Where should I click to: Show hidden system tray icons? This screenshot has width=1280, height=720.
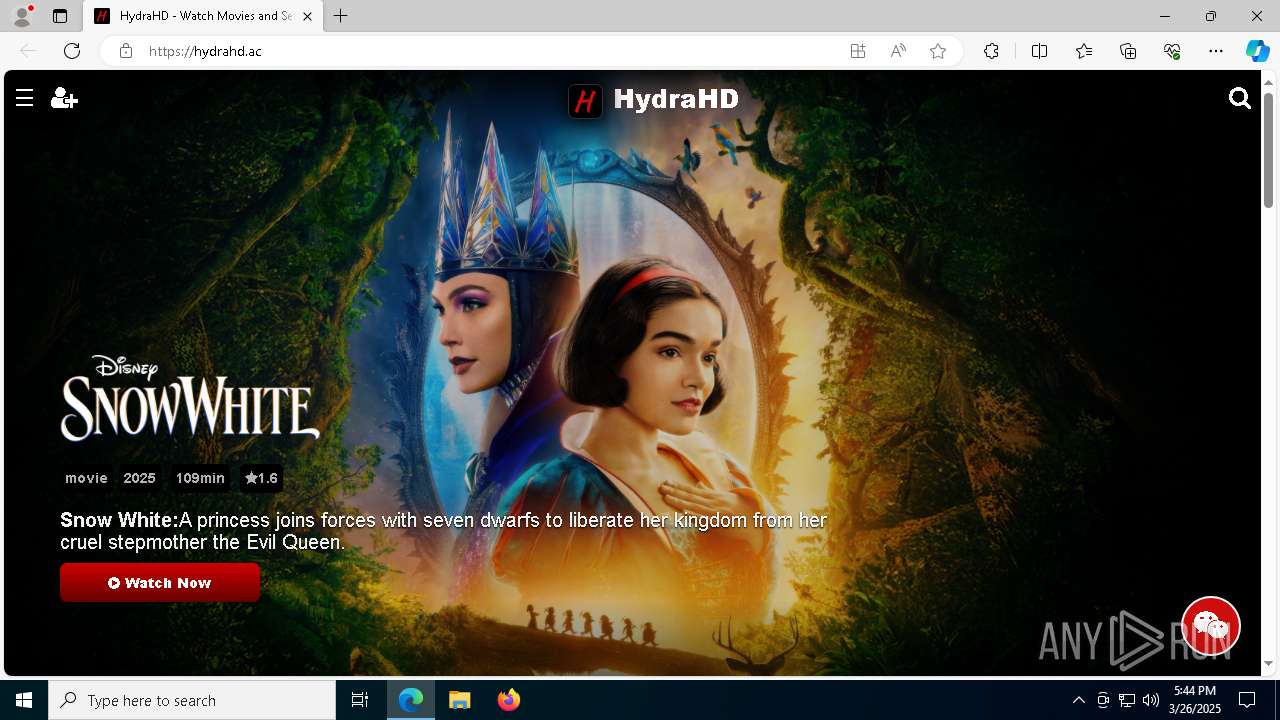[x=1078, y=700]
